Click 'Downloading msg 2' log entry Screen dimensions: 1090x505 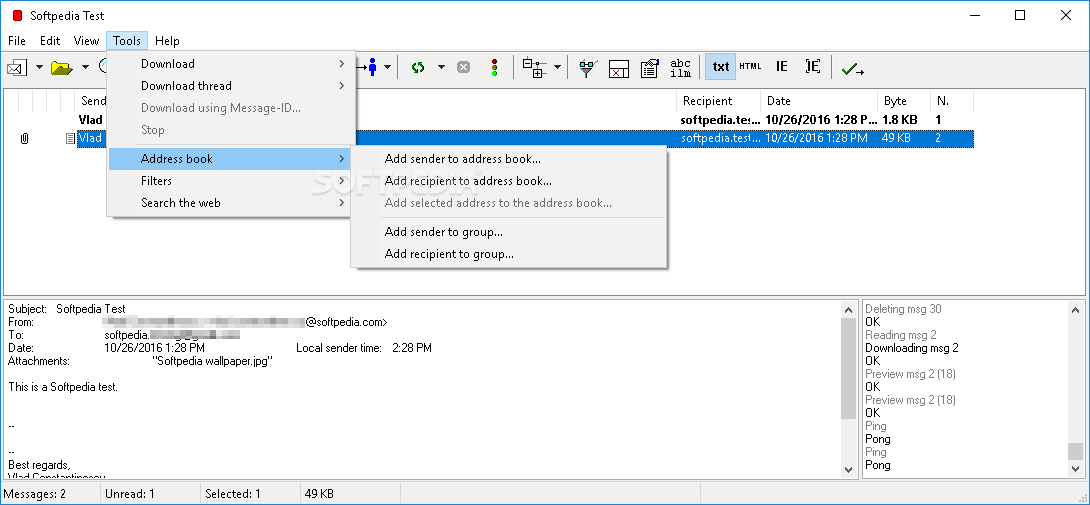911,348
